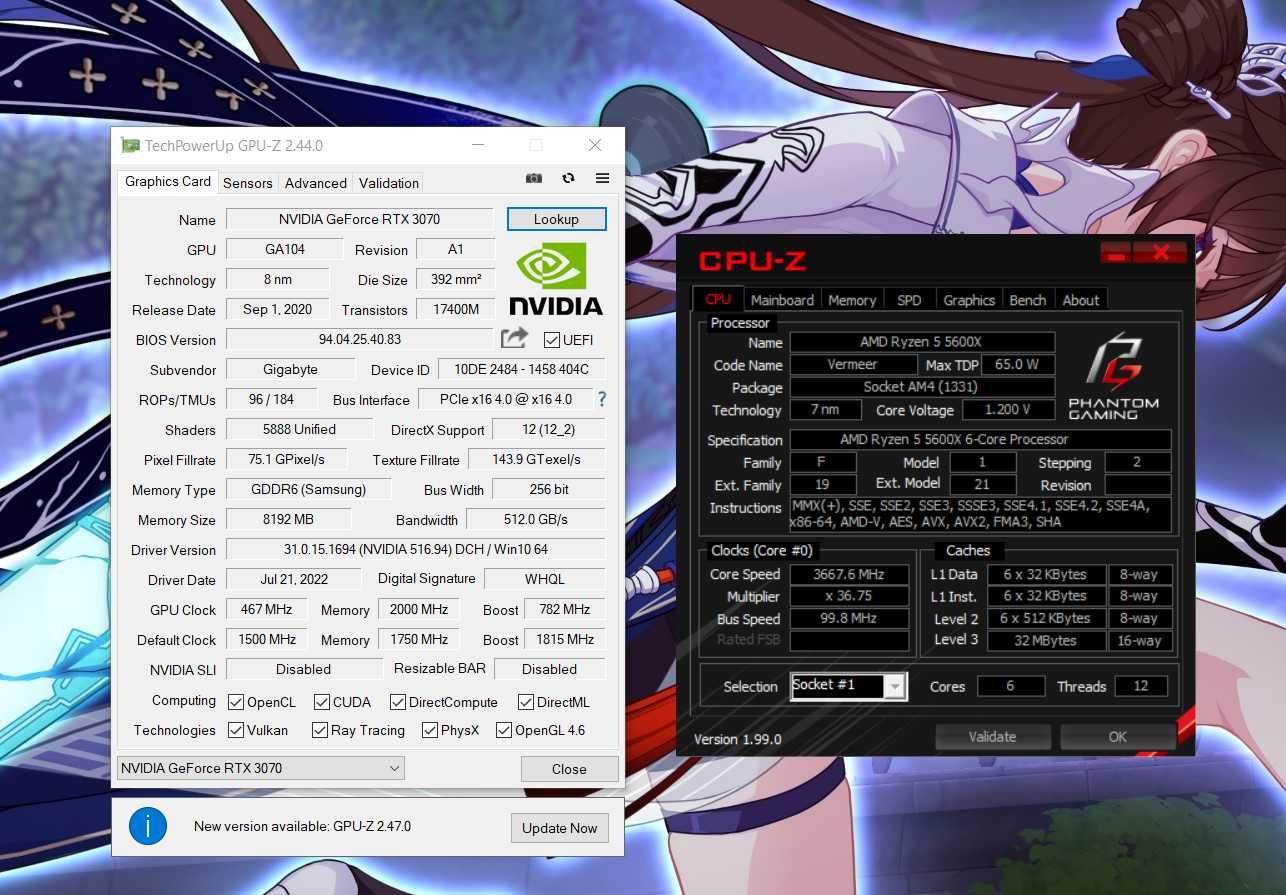This screenshot has width=1286, height=895.
Task: Open the Bench tab in CPU-Z
Action: pos(1028,300)
